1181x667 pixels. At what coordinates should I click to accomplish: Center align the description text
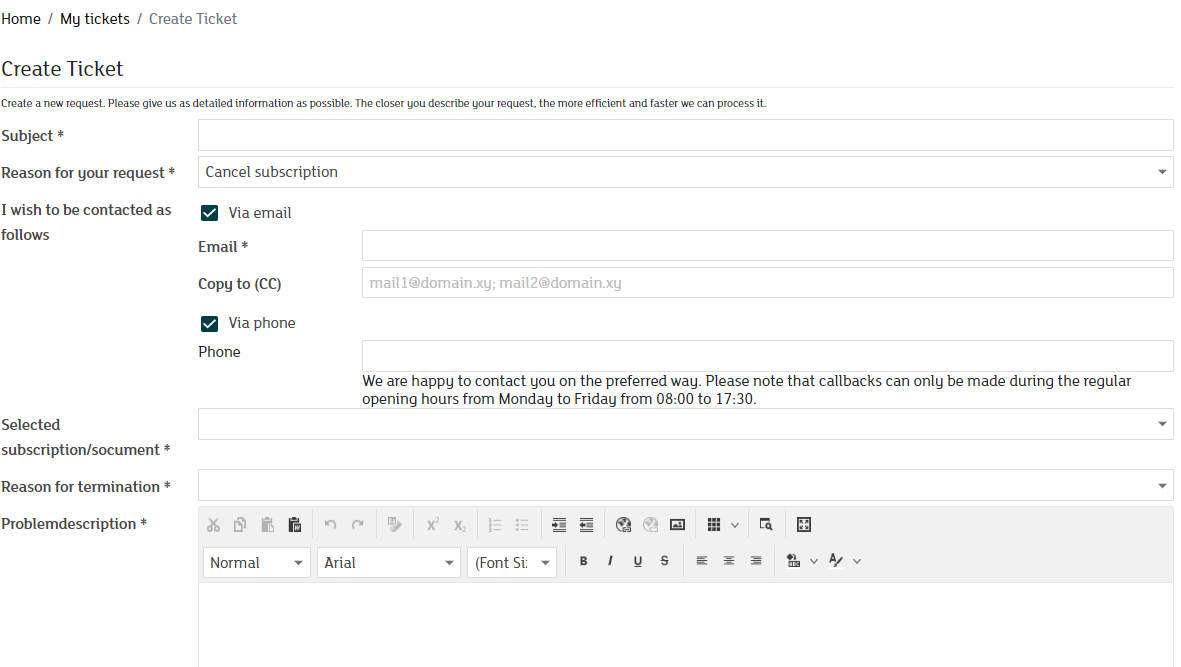point(729,562)
